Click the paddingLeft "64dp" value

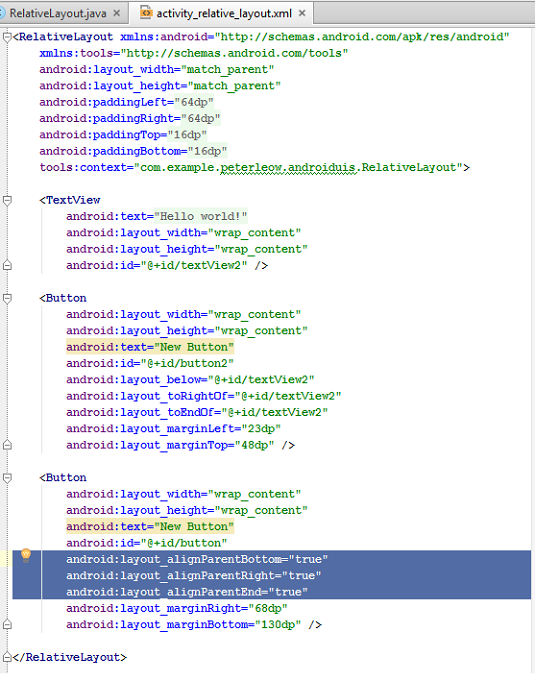[x=194, y=102]
